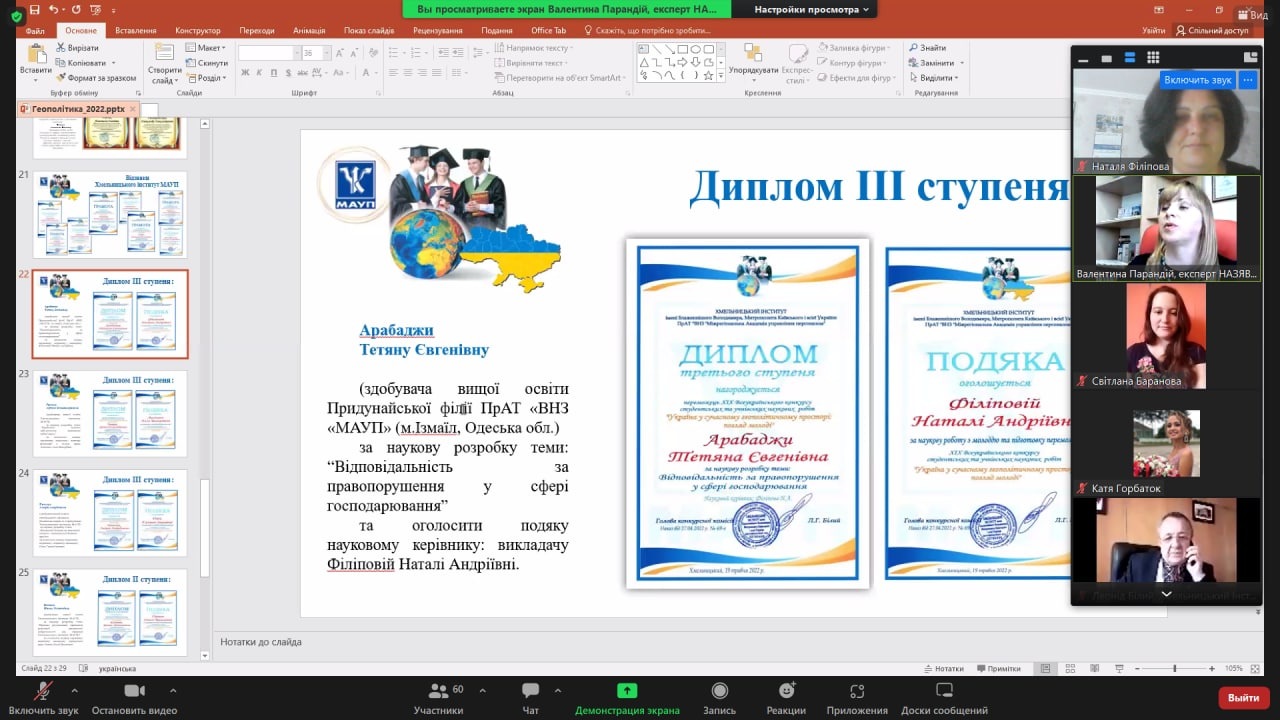Click the zoom slider in status bar
This screenshot has height=720, width=1280.
pyautogui.click(x=1175, y=668)
